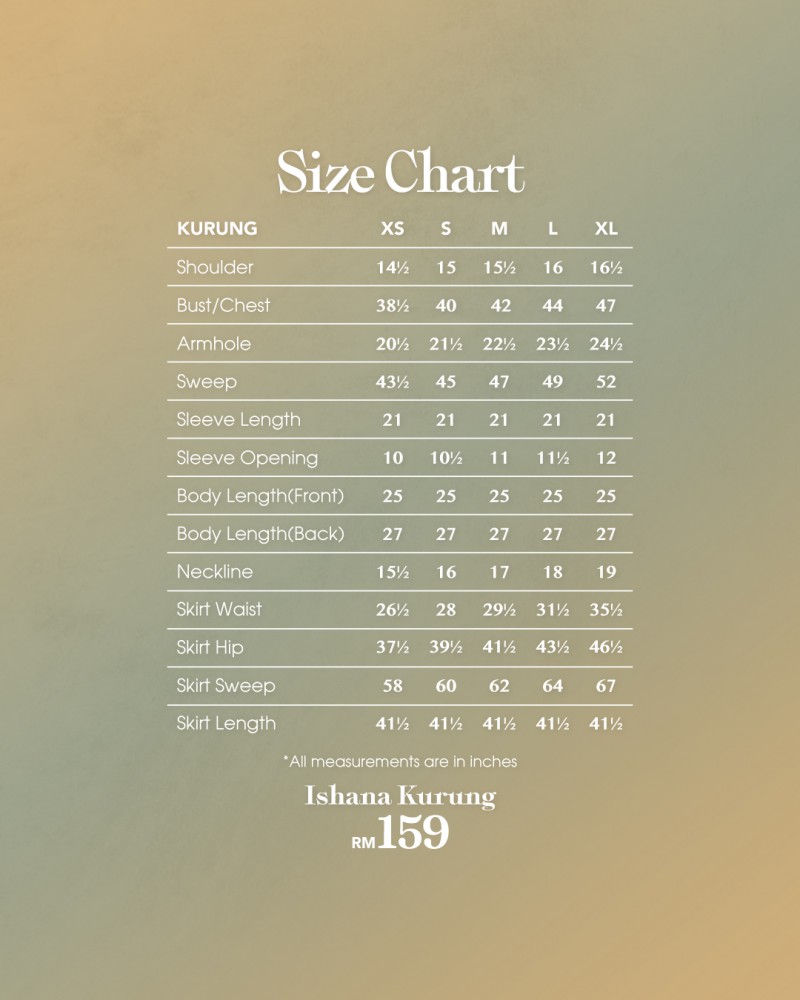Click the L size column header

[x=552, y=228]
